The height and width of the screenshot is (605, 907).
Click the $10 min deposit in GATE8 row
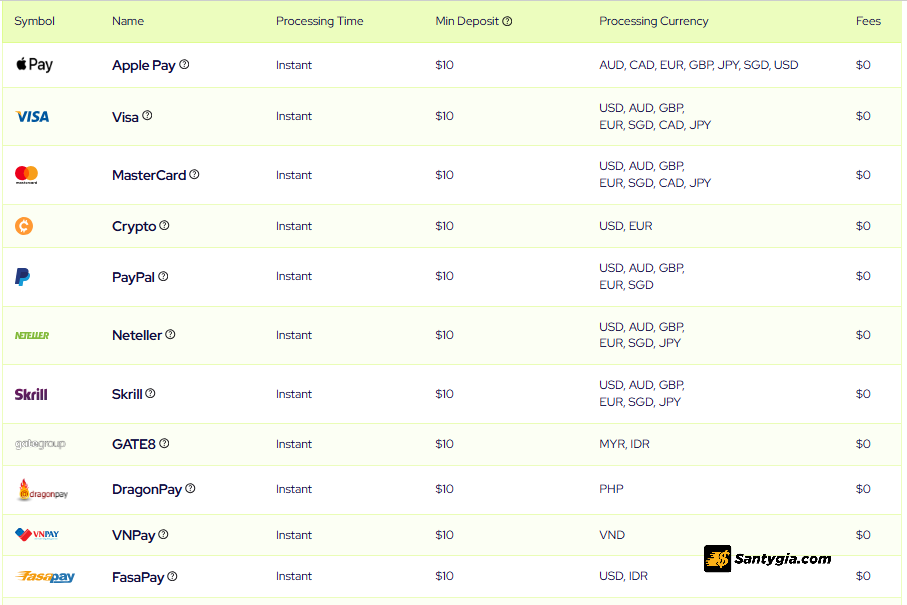click(x=444, y=444)
